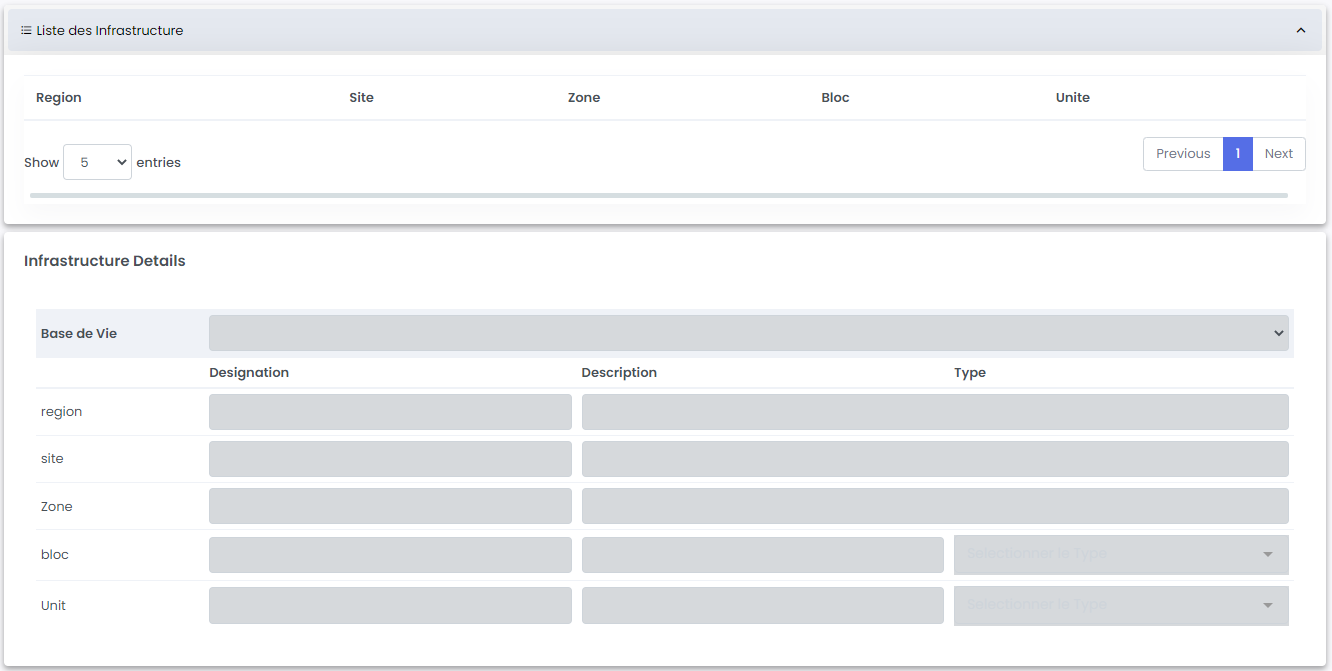Sort the table by Region column
This screenshot has width=1332, height=671.
59,98
